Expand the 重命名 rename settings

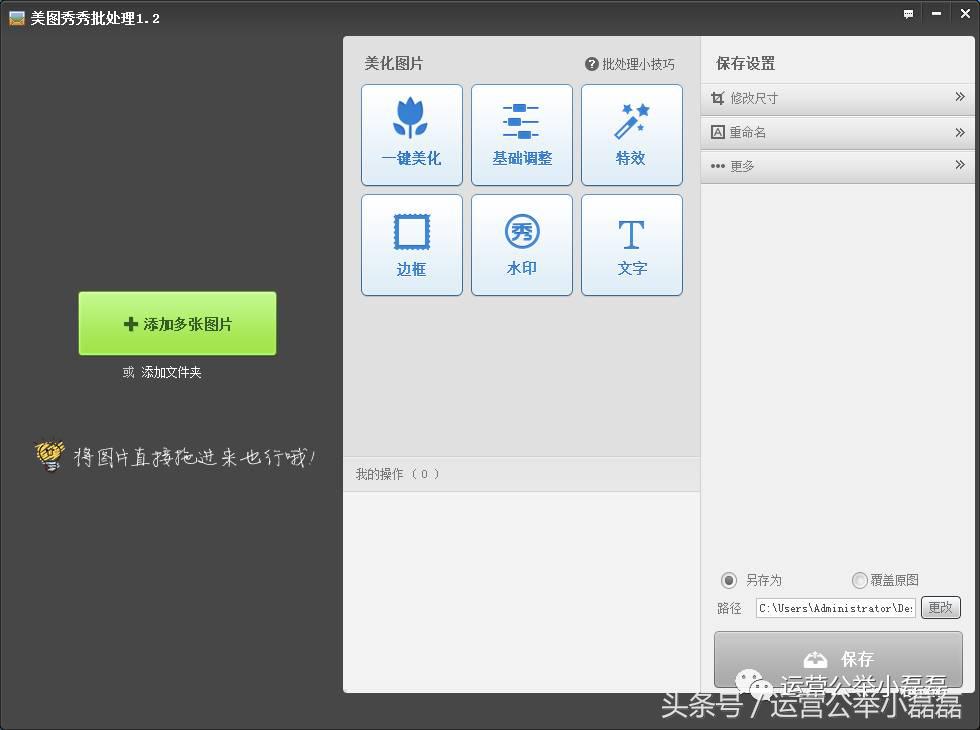[838, 132]
